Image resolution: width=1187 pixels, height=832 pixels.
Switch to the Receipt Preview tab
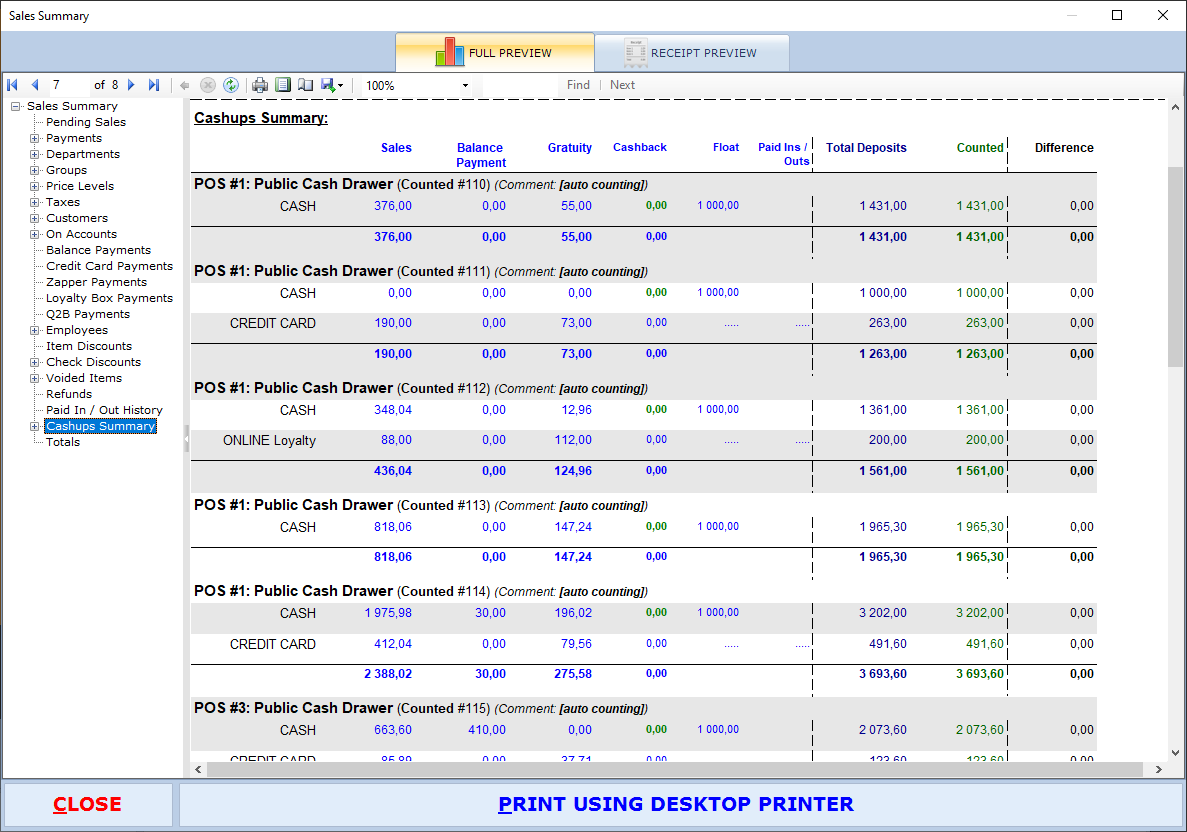click(x=691, y=53)
